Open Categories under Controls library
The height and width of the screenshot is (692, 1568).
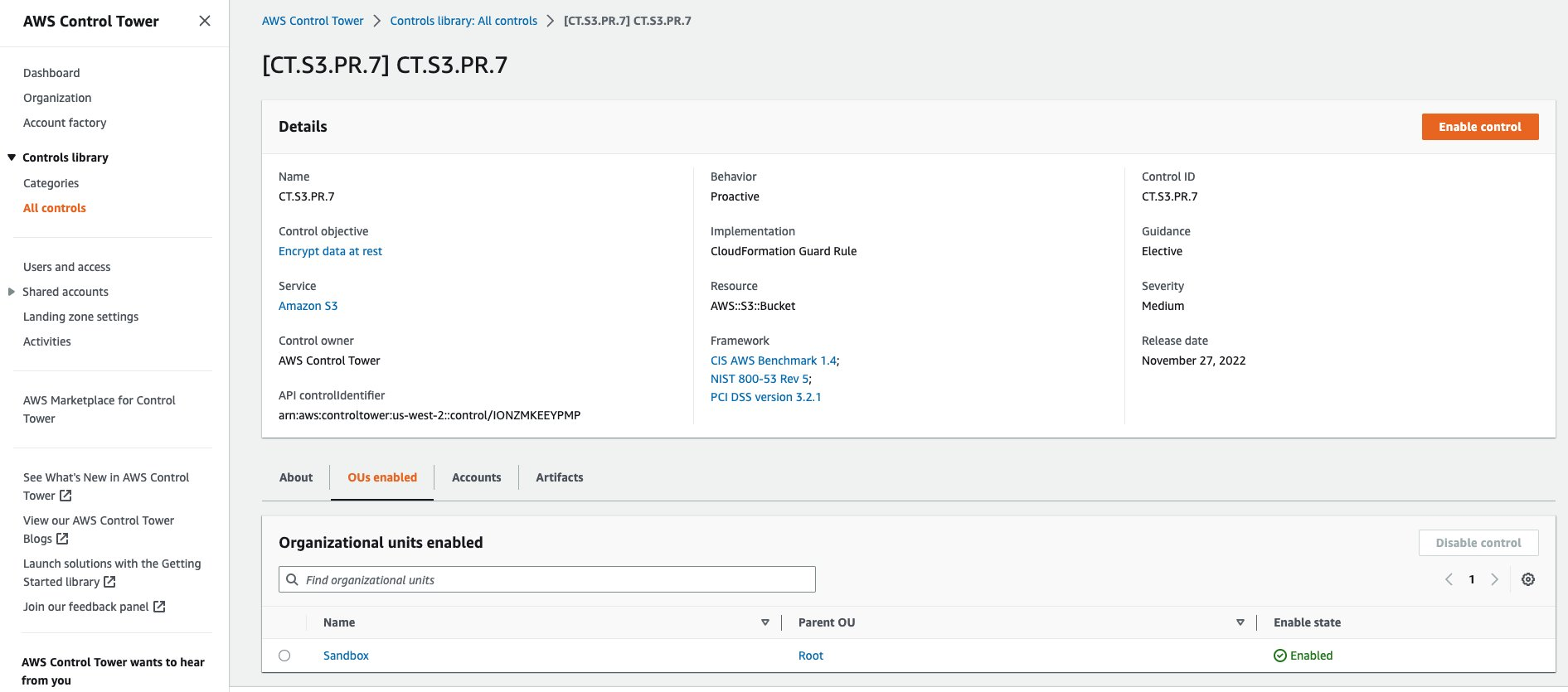(x=51, y=183)
